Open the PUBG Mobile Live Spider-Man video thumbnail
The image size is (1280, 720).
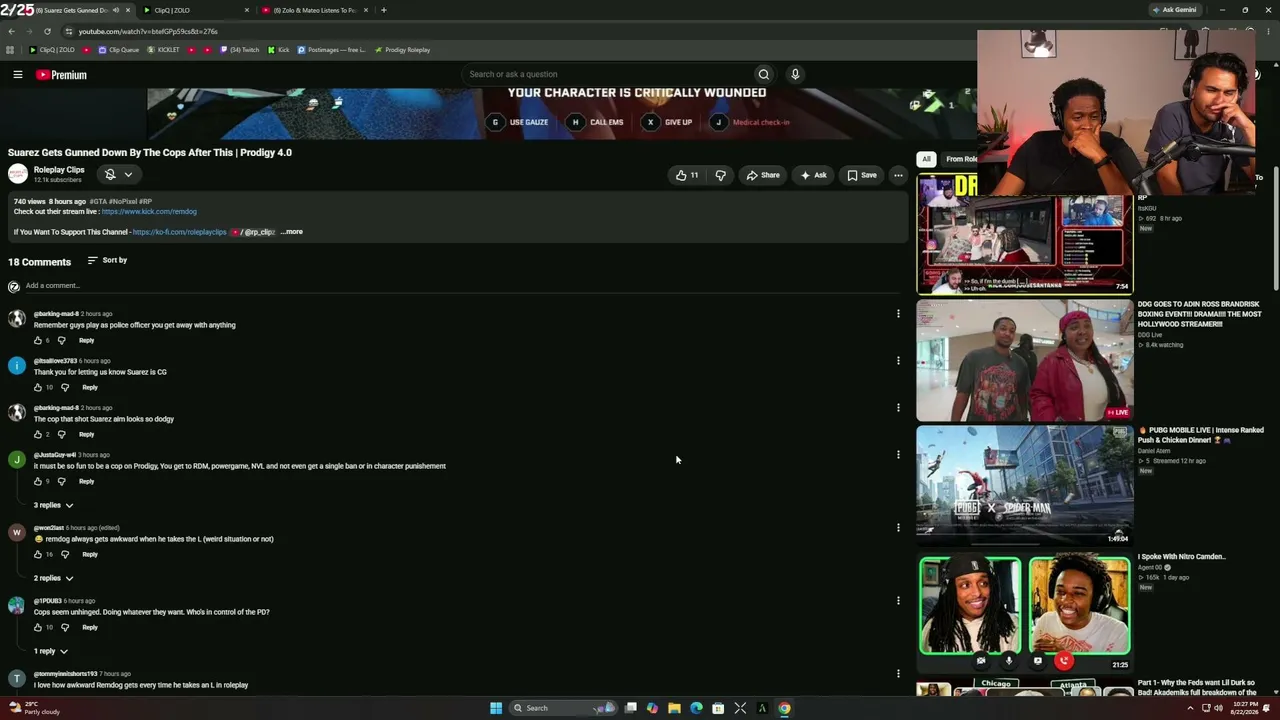[x=1025, y=486]
